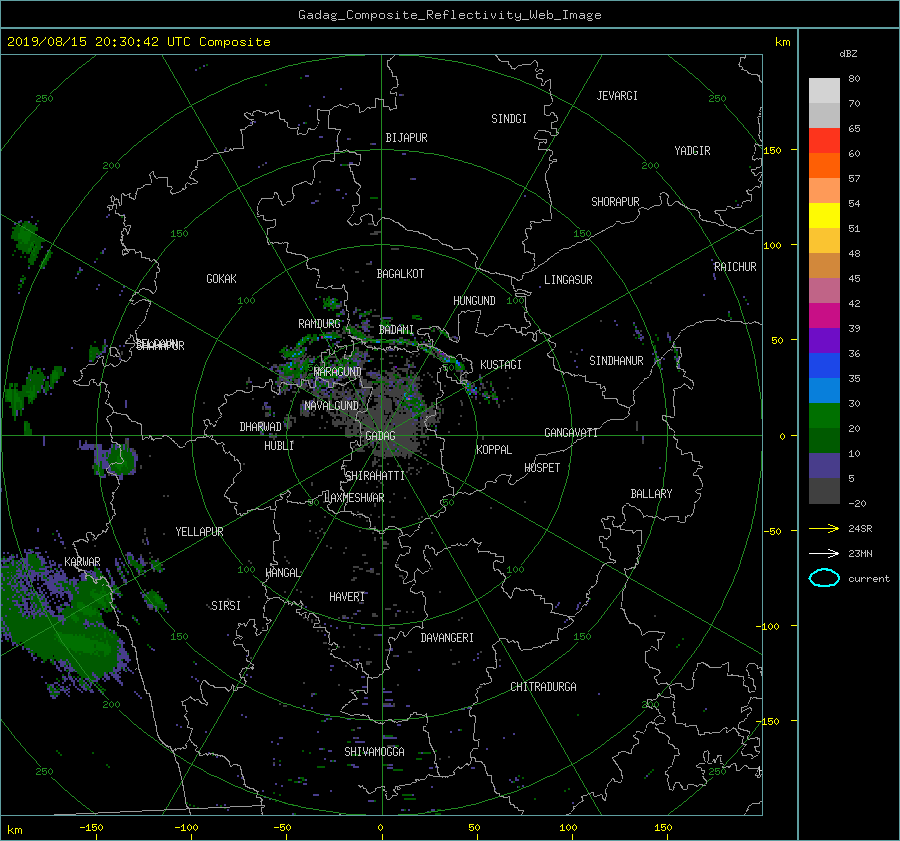Screen dimensions: 900x841
Task: Click the NAVALGUND city label
Action: (x=331, y=406)
